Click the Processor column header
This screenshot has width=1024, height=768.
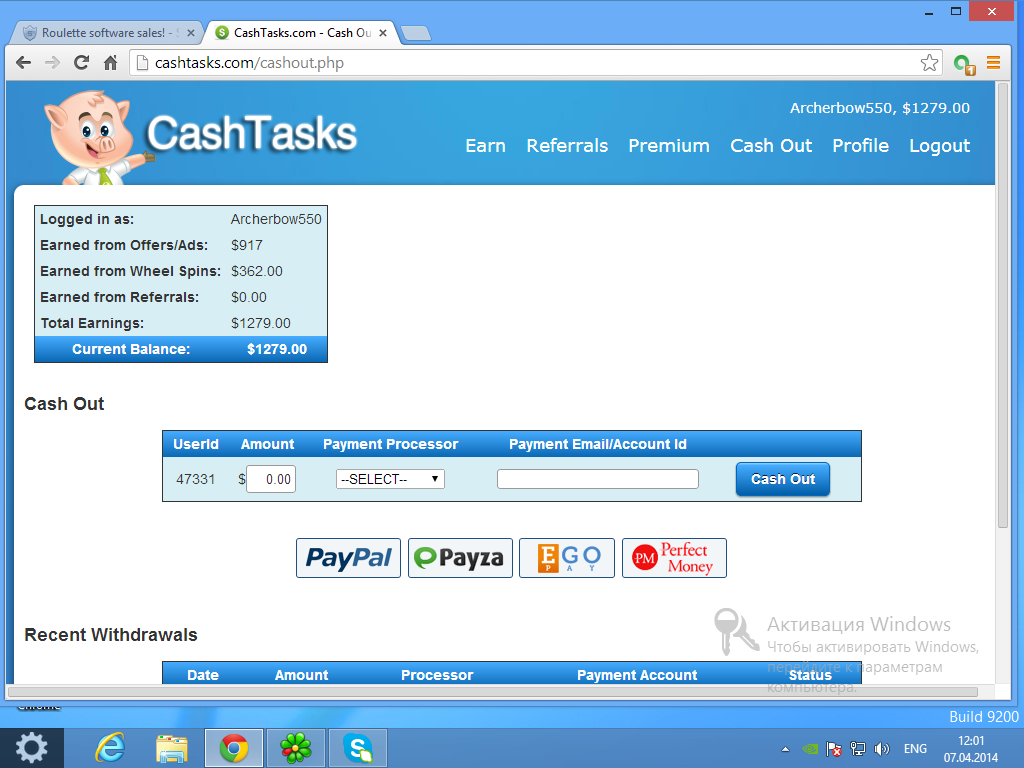(x=437, y=675)
